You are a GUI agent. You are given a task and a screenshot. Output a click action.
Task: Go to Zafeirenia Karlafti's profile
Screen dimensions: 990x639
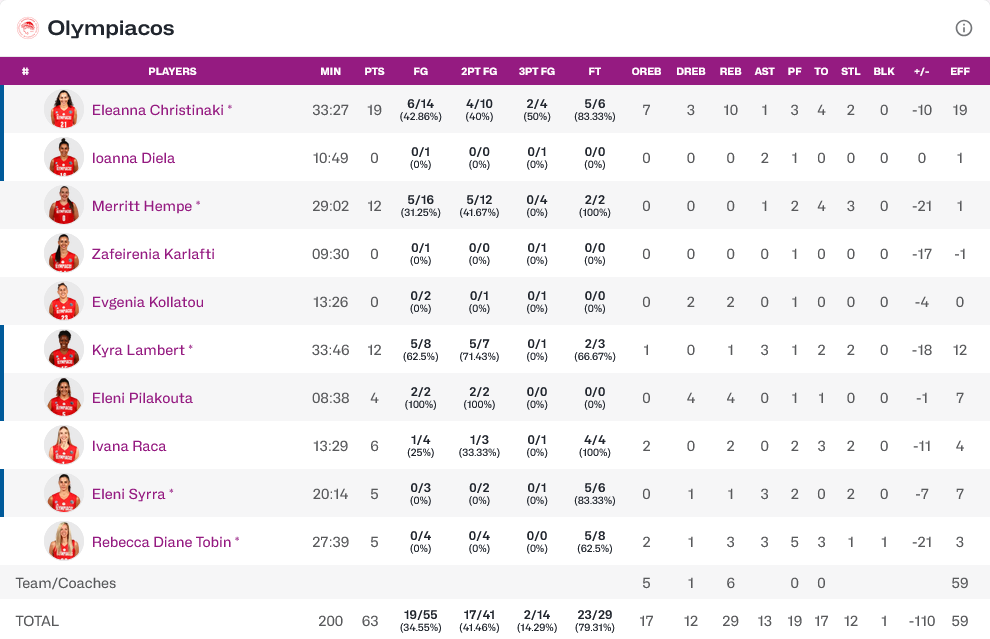pyautogui.click(x=153, y=254)
